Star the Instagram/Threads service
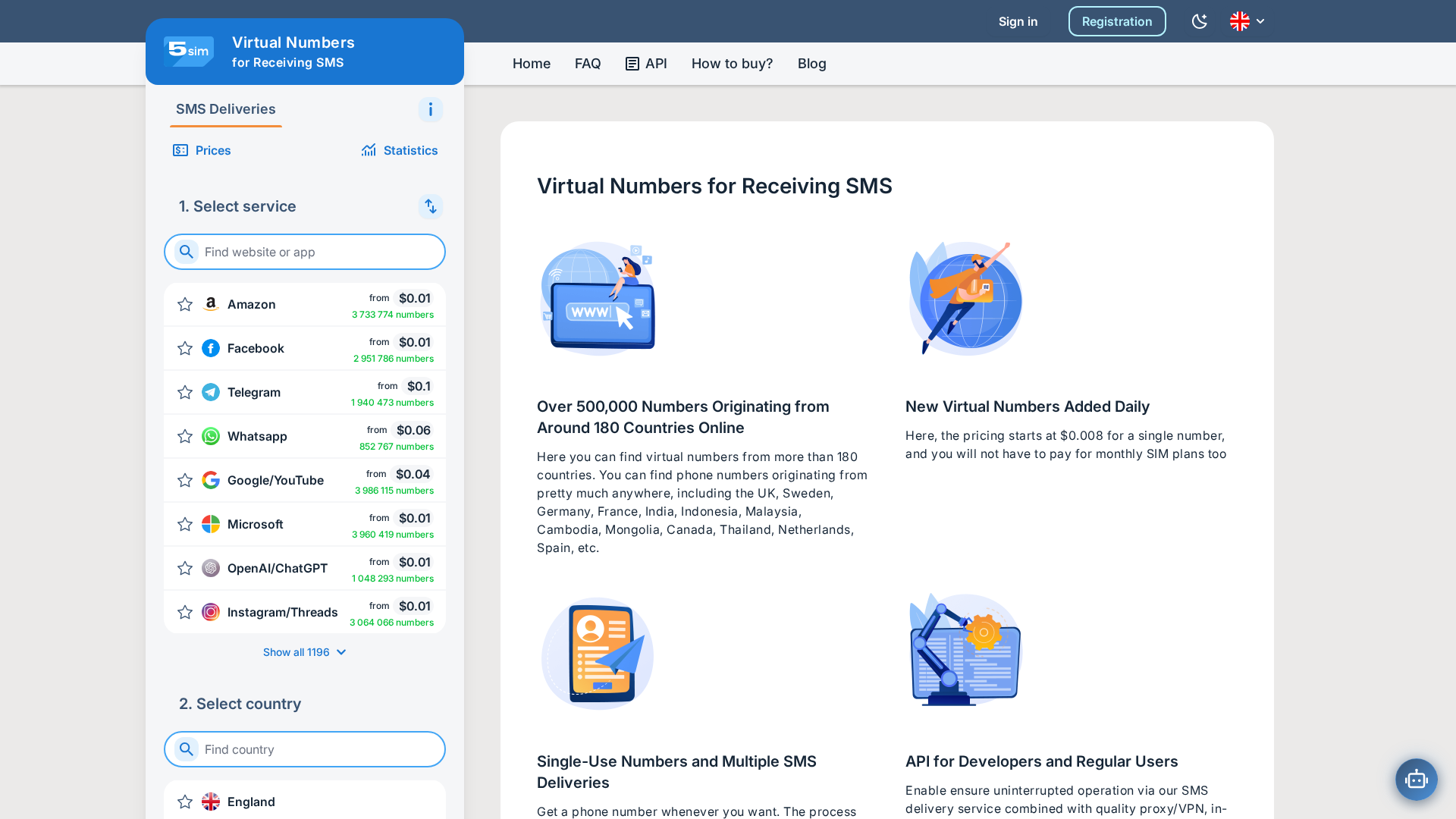Image resolution: width=1456 pixels, height=819 pixels. click(185, 612)
